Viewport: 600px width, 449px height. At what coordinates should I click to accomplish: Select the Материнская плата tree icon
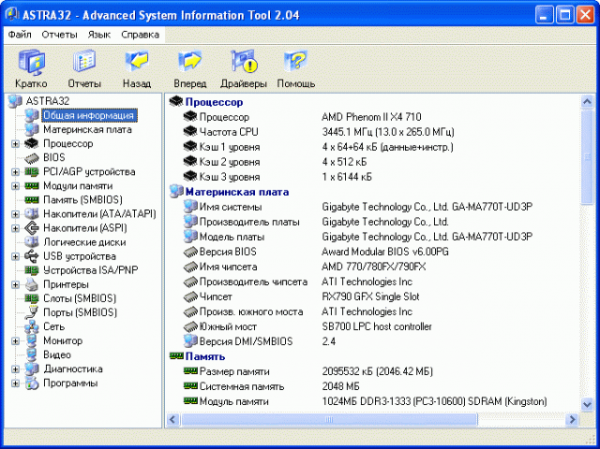[32, 129]
